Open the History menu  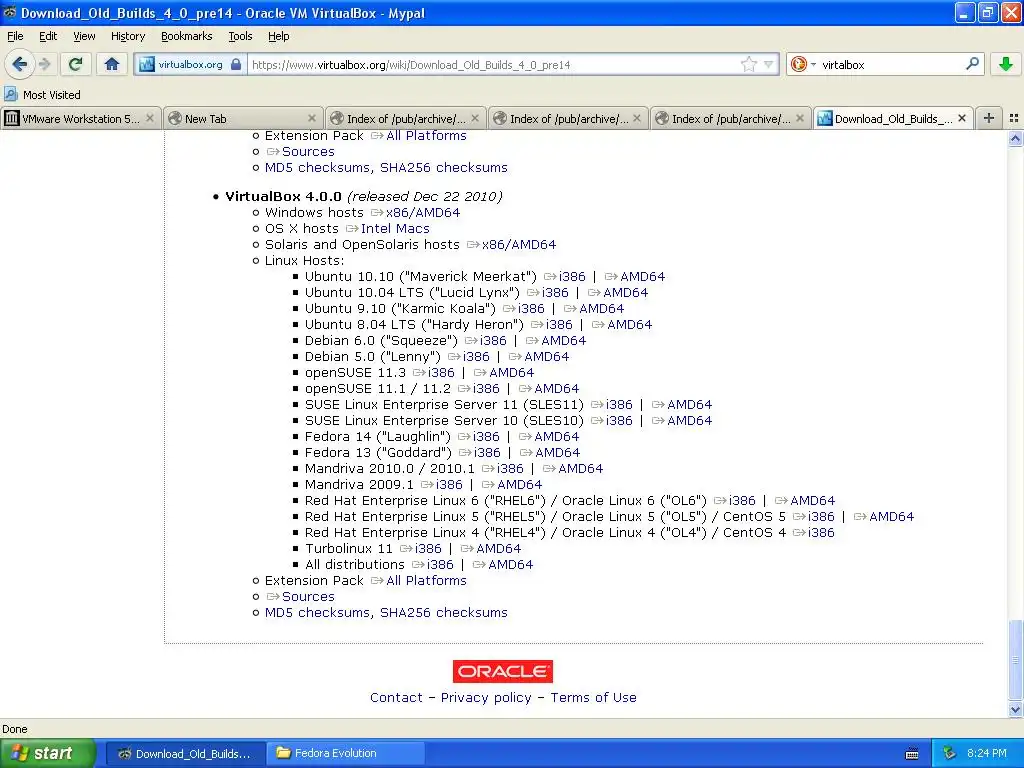tap(128, 36)
